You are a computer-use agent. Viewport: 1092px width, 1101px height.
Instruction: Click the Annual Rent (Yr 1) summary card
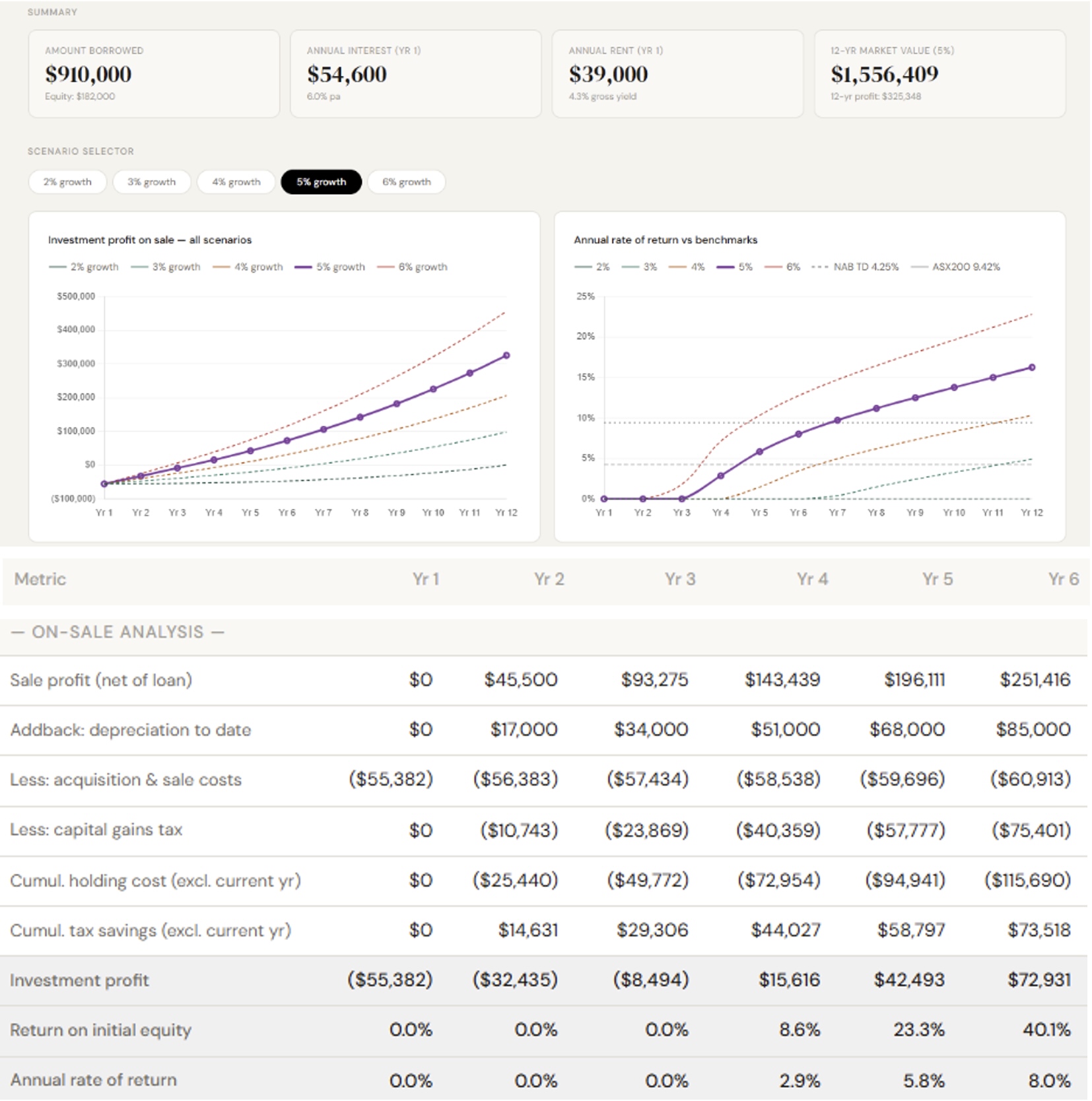click(x=677, y=74)
